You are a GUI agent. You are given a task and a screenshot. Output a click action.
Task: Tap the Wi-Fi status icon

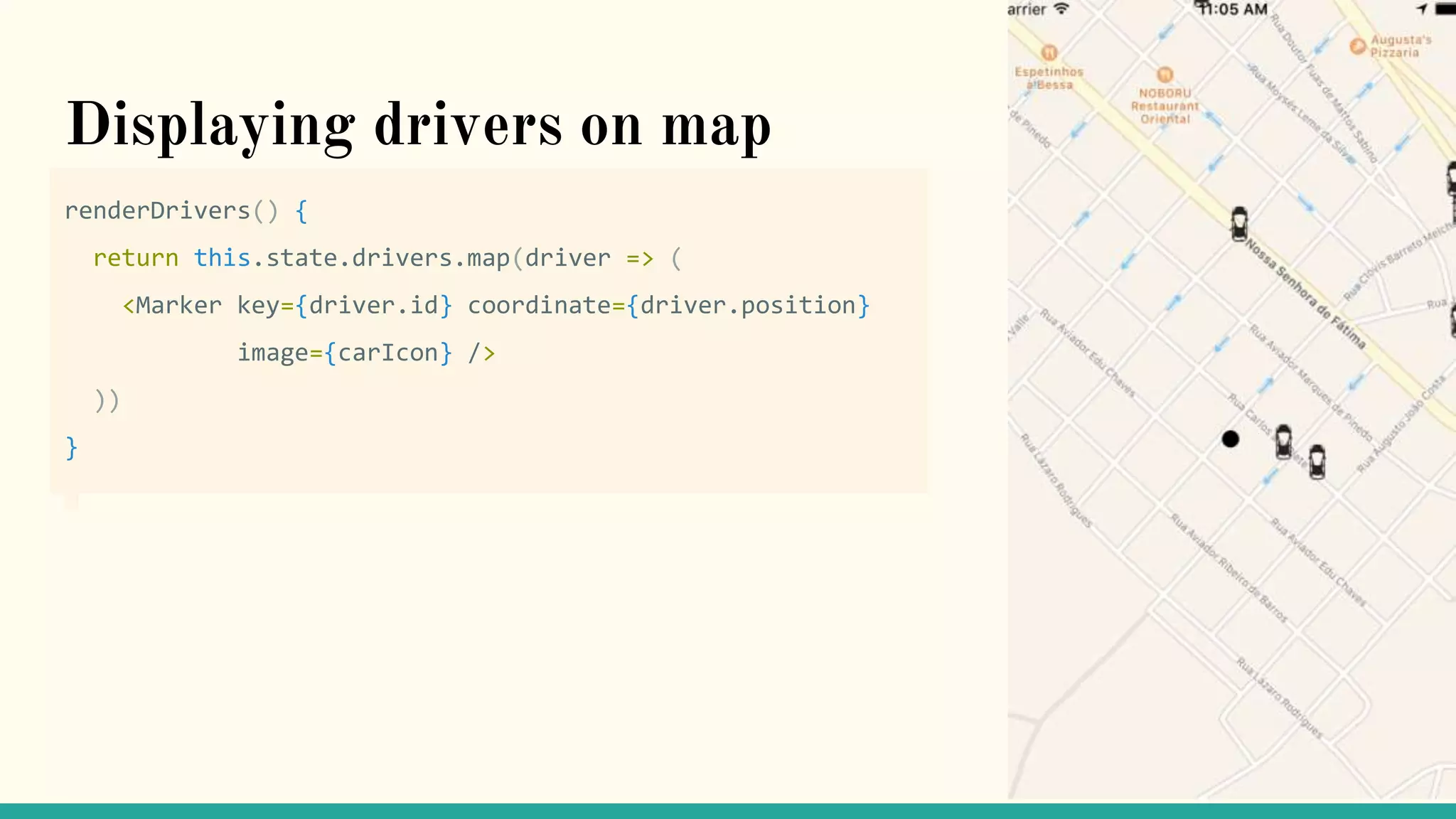(1061, 9)
